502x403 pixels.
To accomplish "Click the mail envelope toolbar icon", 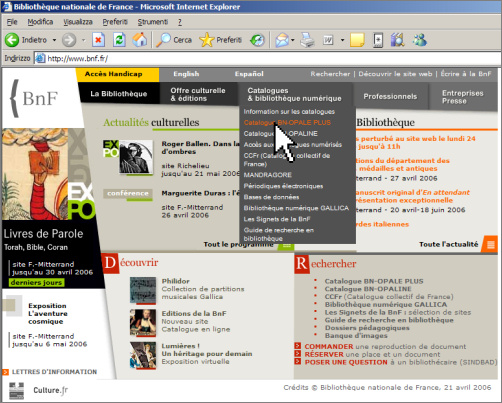I will click(282, 40).
